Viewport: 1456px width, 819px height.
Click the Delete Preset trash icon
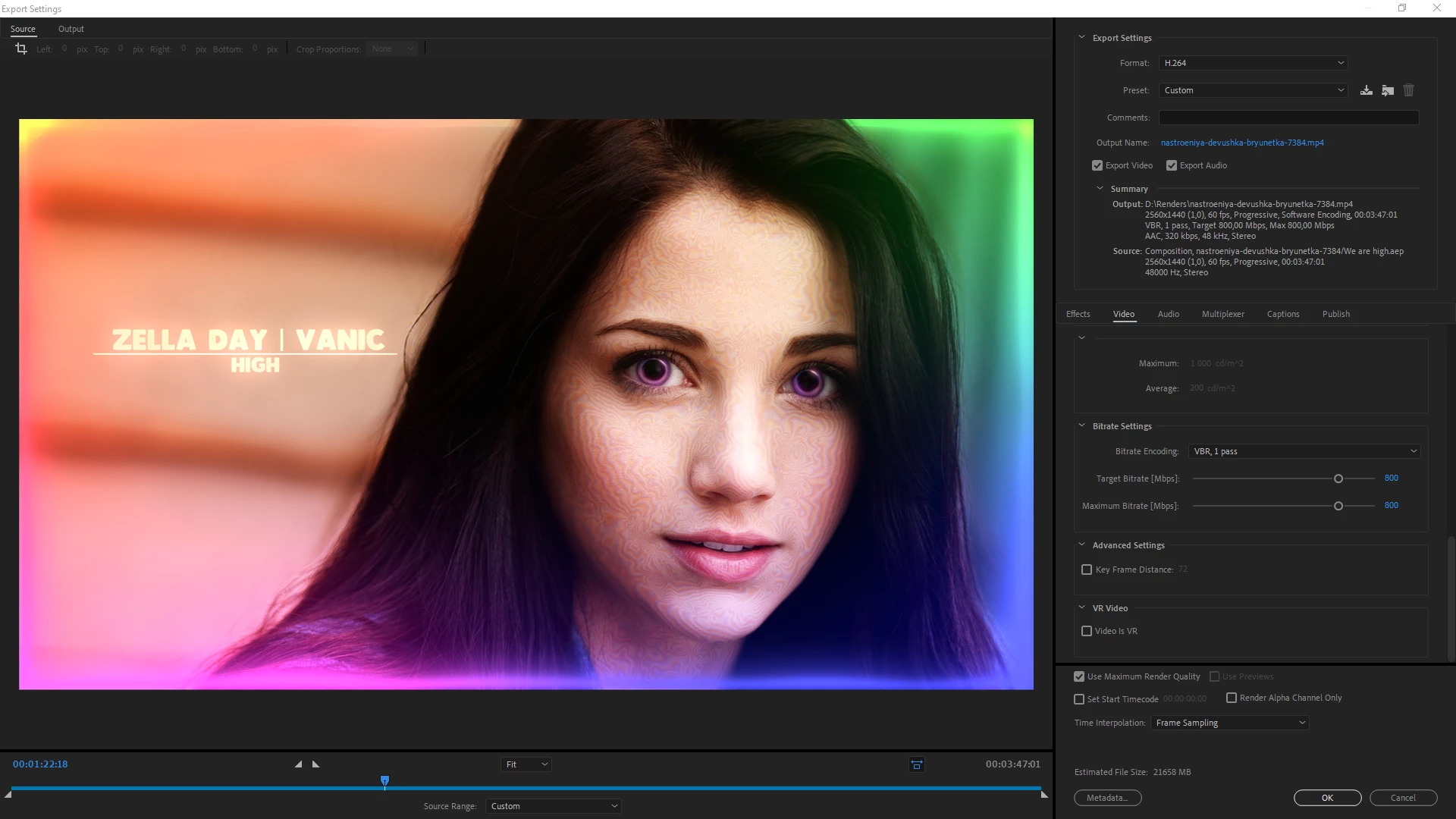(x=1408, y=90)
